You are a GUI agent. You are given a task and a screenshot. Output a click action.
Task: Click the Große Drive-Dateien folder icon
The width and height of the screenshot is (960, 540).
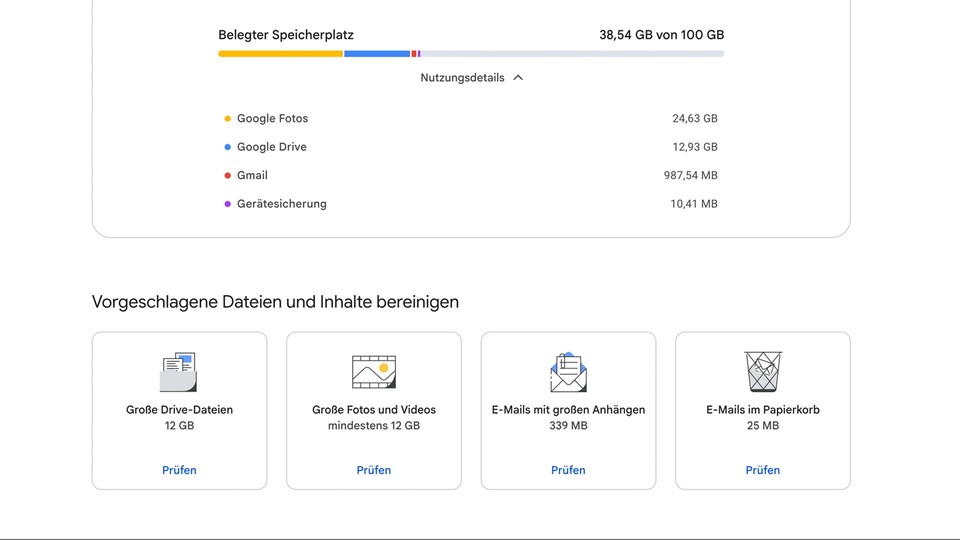(x=179, y=372)
